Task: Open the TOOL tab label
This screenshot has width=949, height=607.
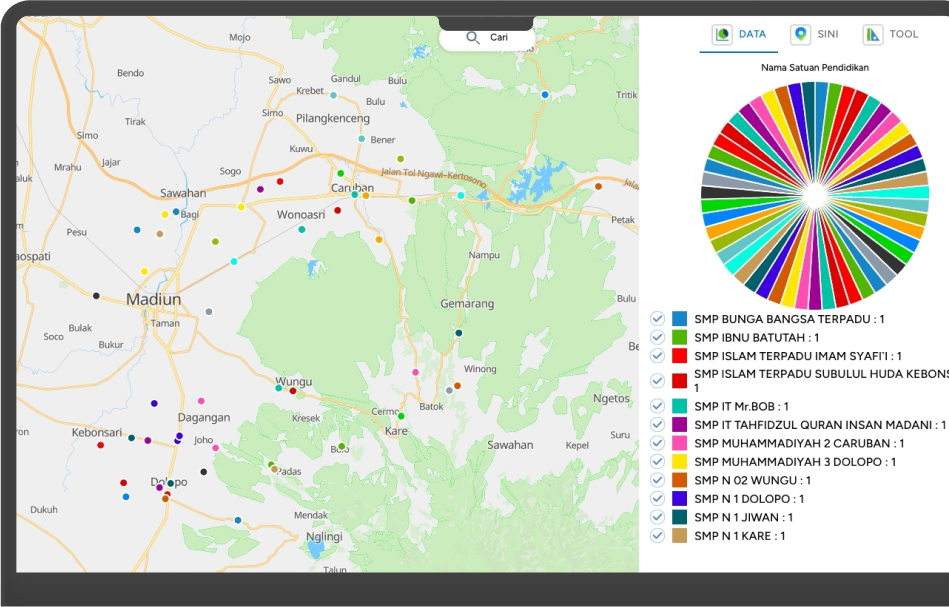Action: coord(903,34)
